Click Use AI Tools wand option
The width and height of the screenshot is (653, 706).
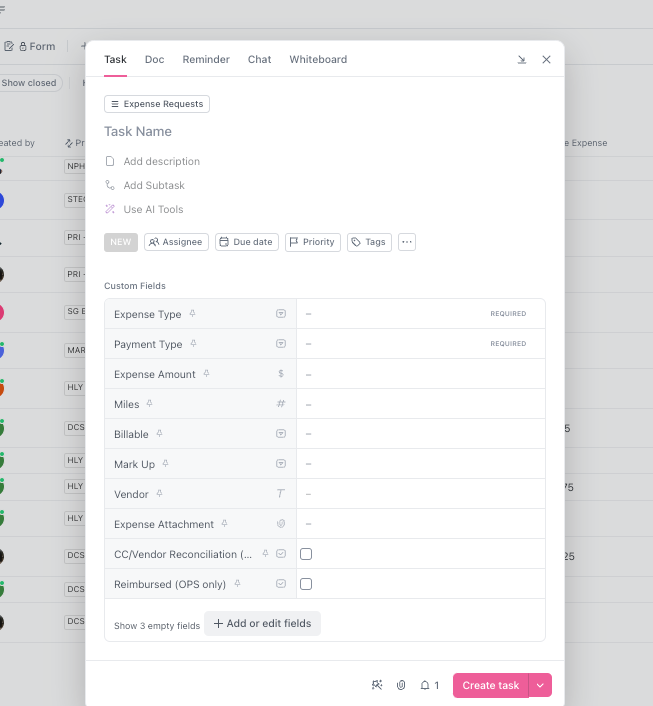point(152,209)
